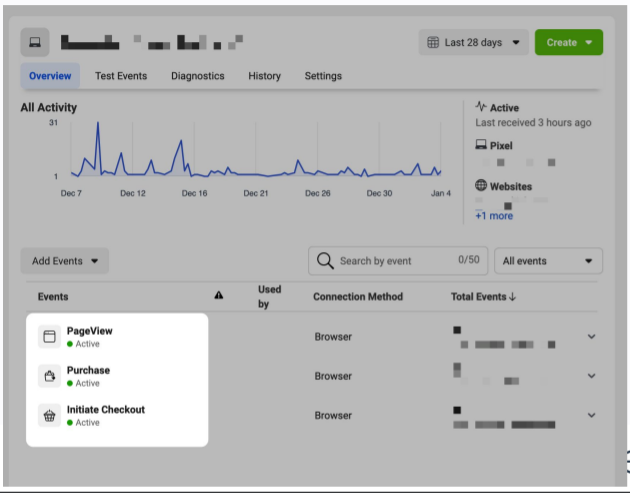Click the Used by column header
This screenshot has height=493, width=630.
(269, 297)
